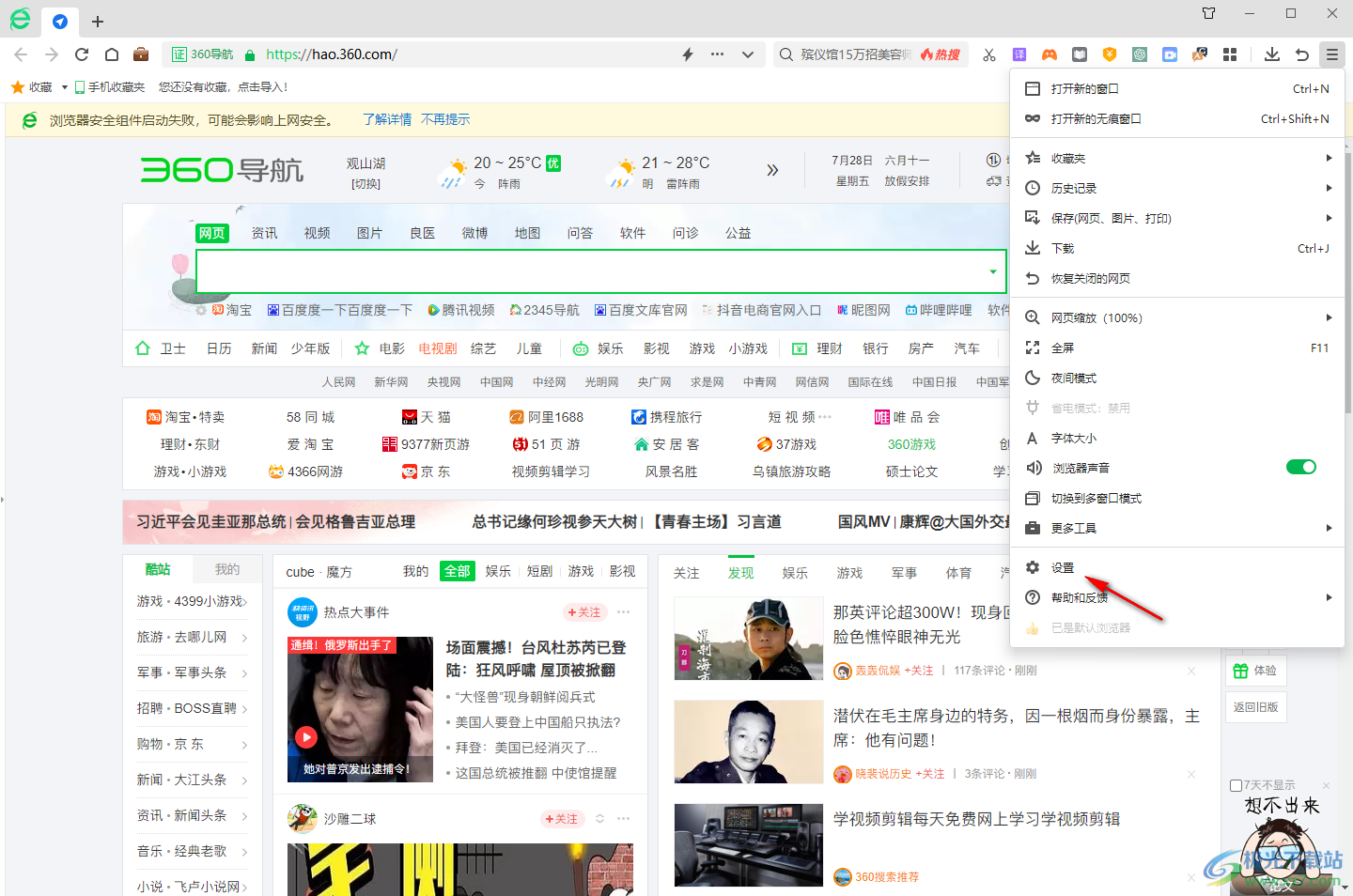Toggle 浏览器声音 switch off
Image resolution: width=1353 pixels, height=896 pixels.
pyautogui.click(x=1301, y=467)
